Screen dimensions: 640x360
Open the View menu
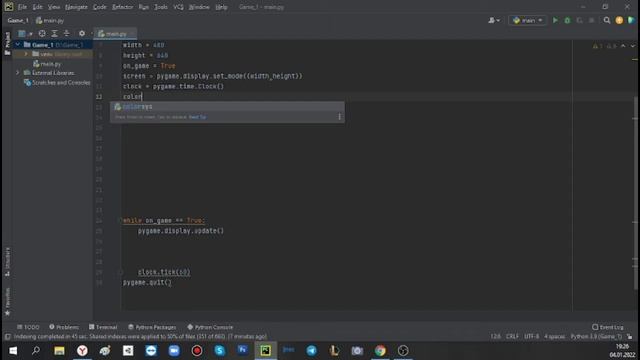pyautogui.click(x=53, y=7)
